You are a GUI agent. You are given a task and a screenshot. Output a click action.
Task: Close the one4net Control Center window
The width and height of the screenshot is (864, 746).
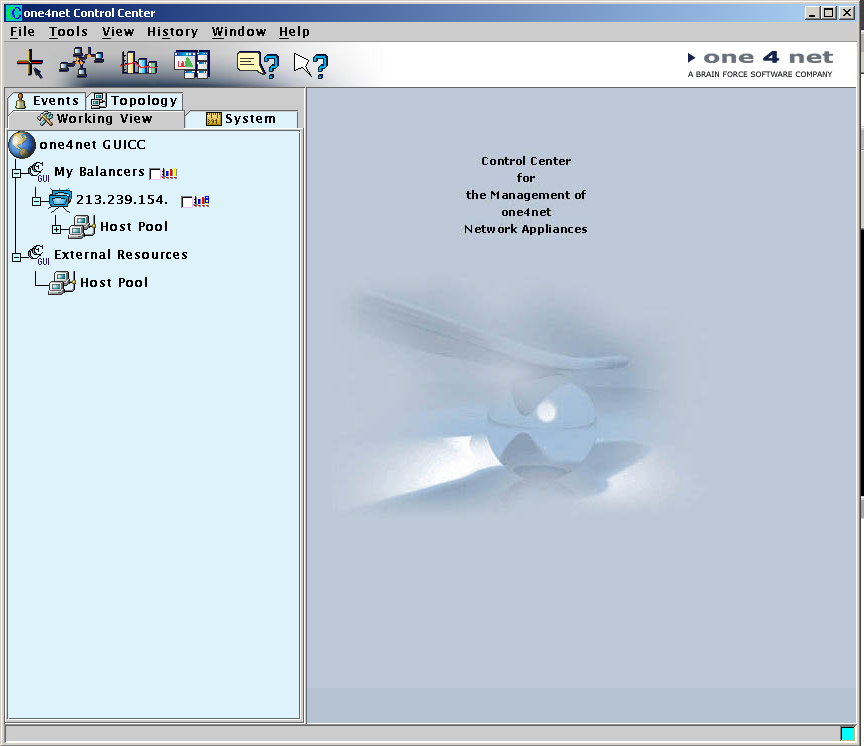click(x=847, y=13)
